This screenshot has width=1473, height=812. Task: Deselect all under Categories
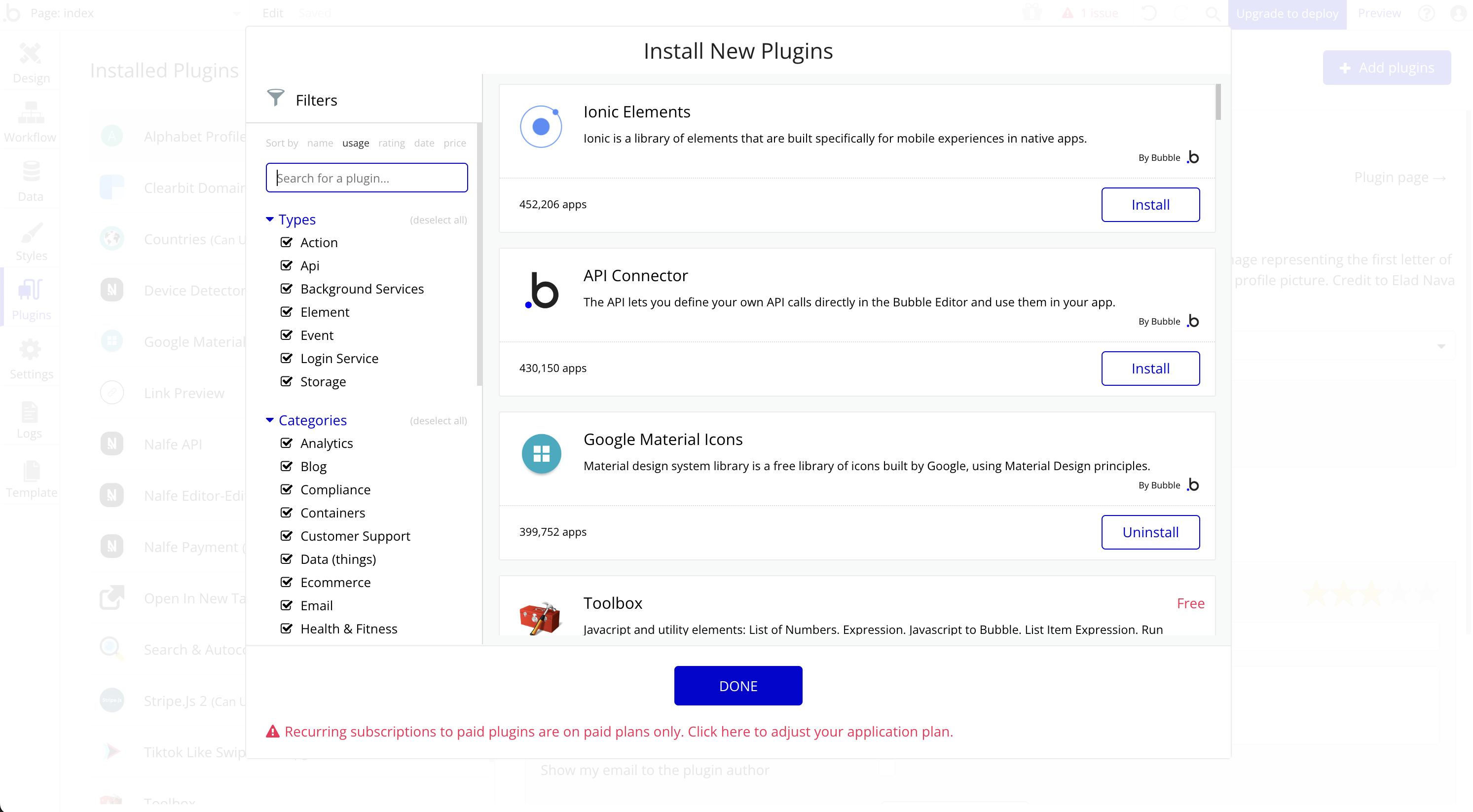438,421
